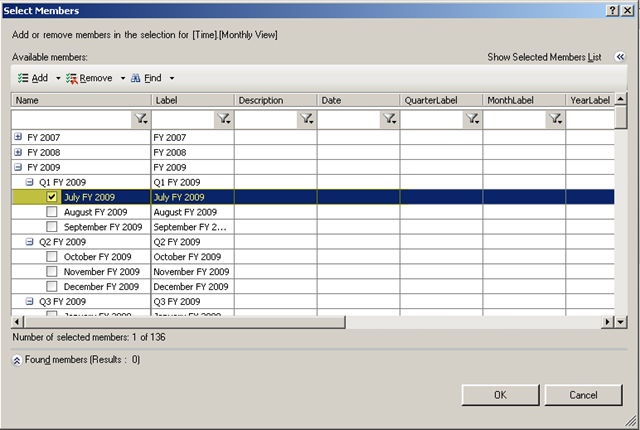Click the 'Q1 FY 2009' label cell
The width and height of the screenshot is (640, 430).
tap(193, 182)
